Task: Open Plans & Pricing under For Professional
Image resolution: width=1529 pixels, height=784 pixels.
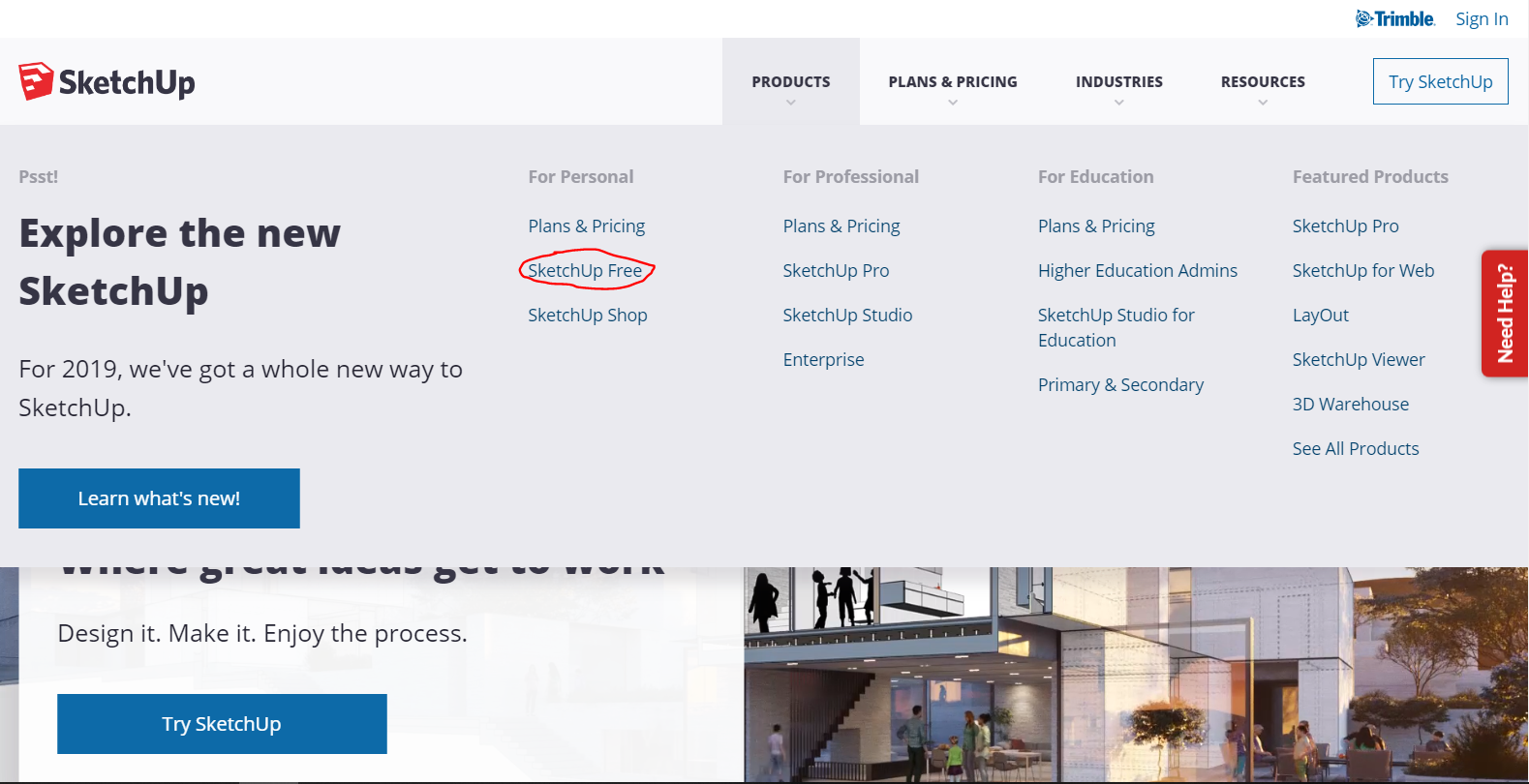Action: click(841, 226)
